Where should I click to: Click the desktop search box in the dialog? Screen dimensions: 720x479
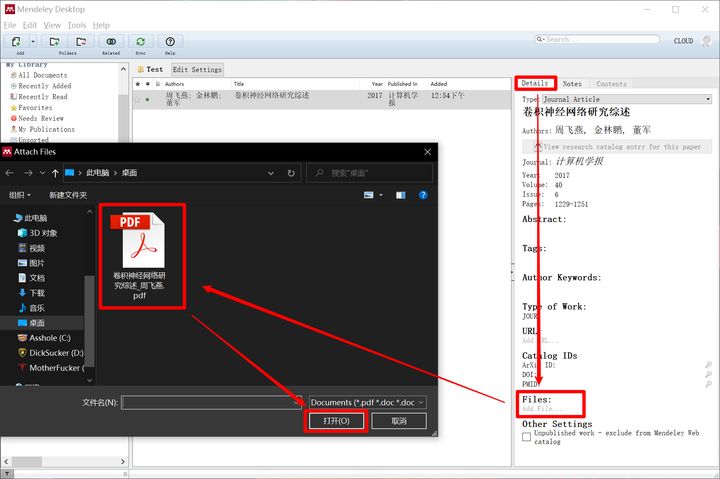370,173
